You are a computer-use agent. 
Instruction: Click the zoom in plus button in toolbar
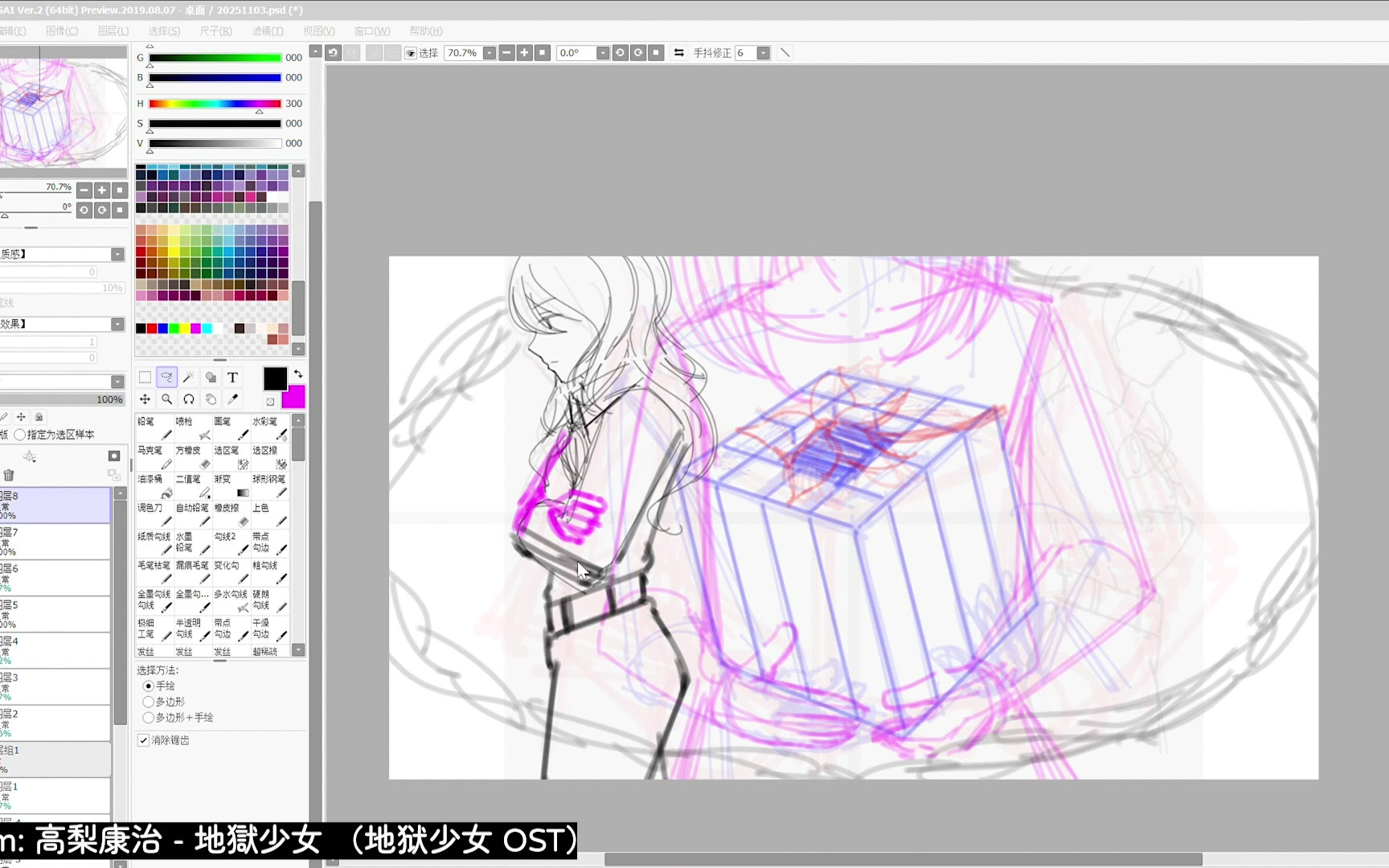525,53
